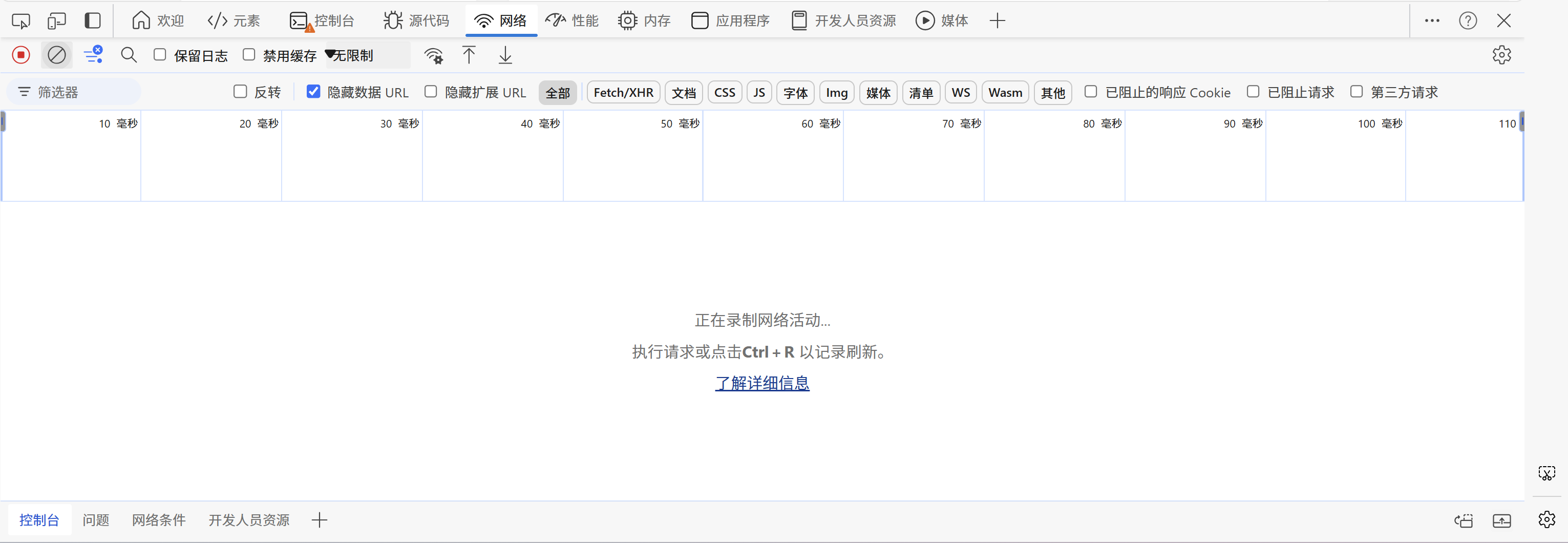The height and width of the screenshot is (543, 1568).
Task: Filter requests by Fetch/XHR type
Action: 623,93
